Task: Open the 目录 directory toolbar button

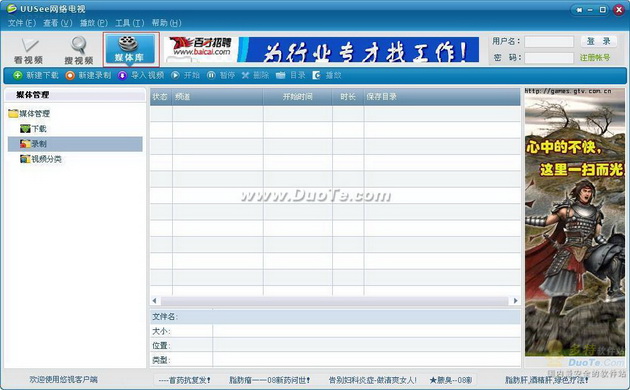Action: (x=290, y=75)
